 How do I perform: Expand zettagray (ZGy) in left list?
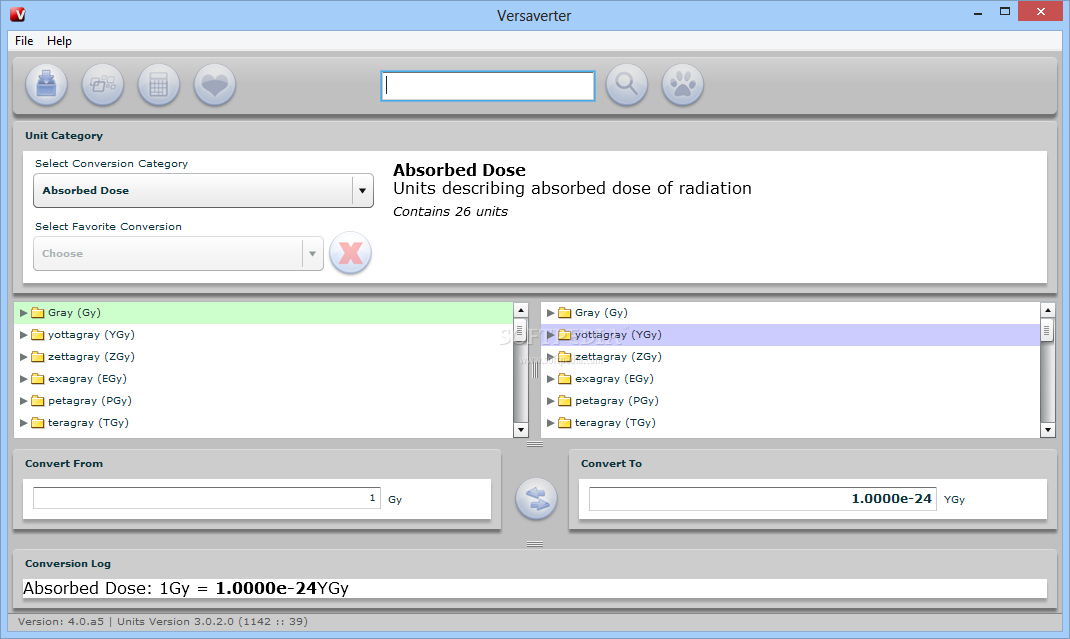click(23, 356)
